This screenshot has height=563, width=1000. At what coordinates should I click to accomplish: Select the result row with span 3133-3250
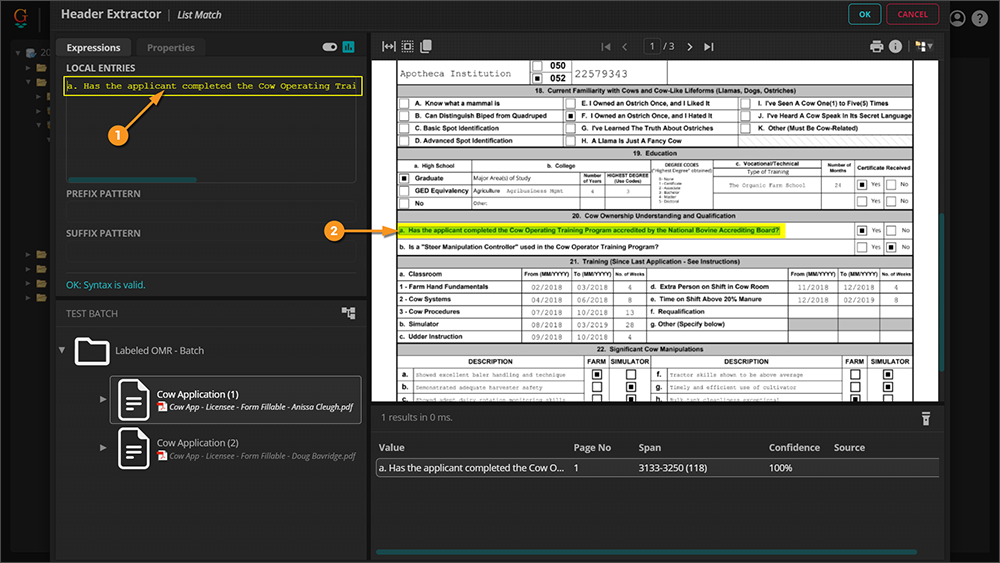coord(657,468)
